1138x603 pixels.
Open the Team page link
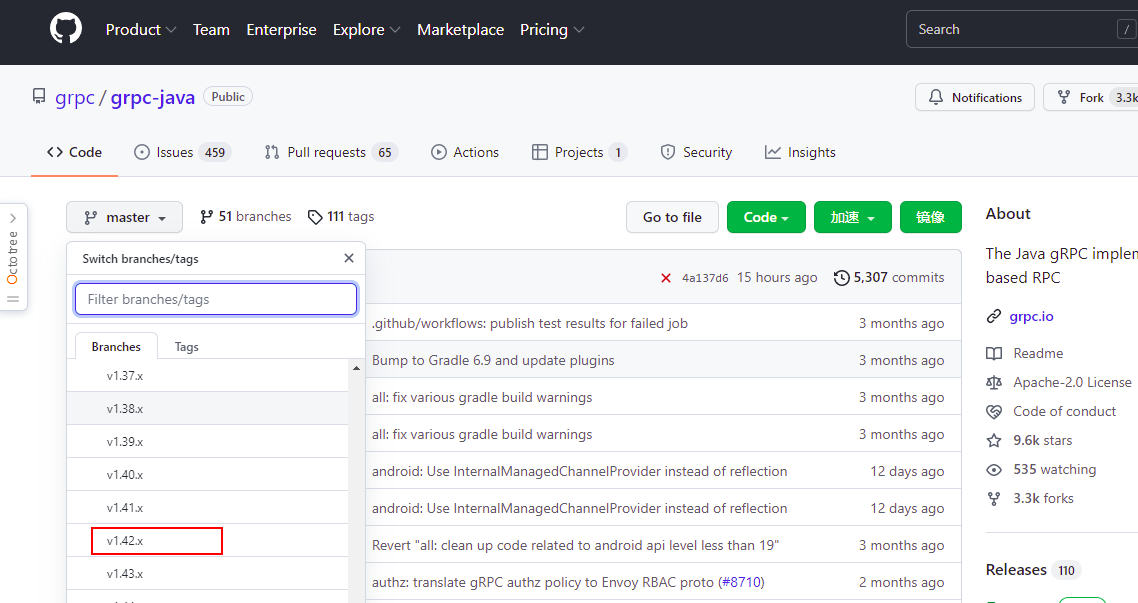(x=211, y=30)
